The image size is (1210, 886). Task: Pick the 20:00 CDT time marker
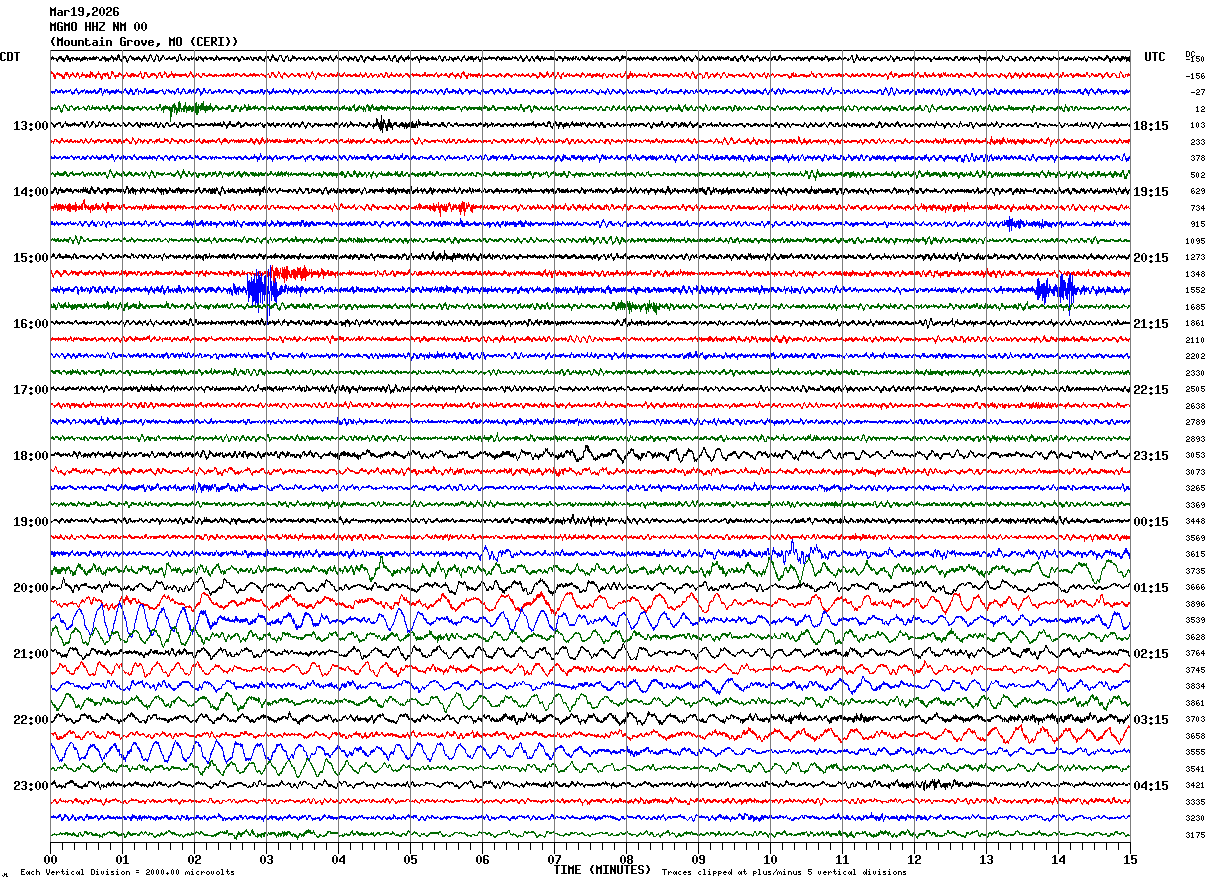point(30,588)
